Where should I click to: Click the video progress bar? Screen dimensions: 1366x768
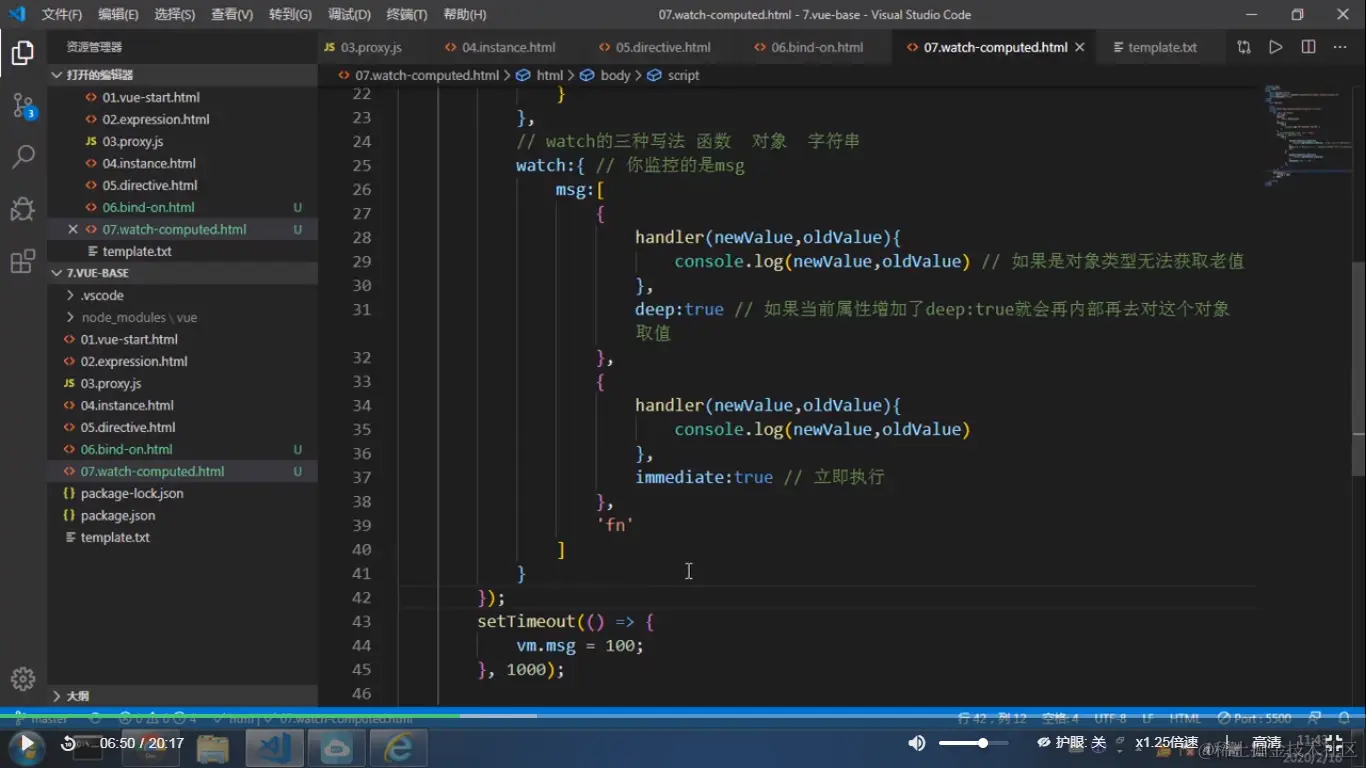683,715
